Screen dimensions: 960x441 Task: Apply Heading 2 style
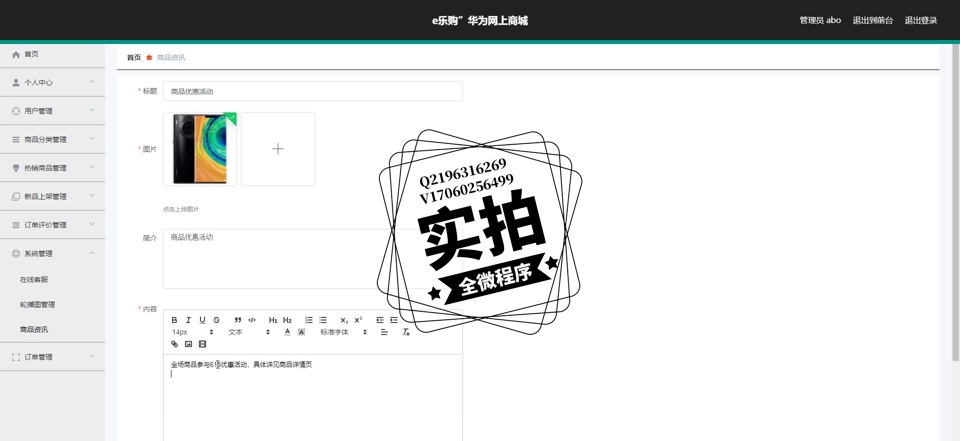287,320
